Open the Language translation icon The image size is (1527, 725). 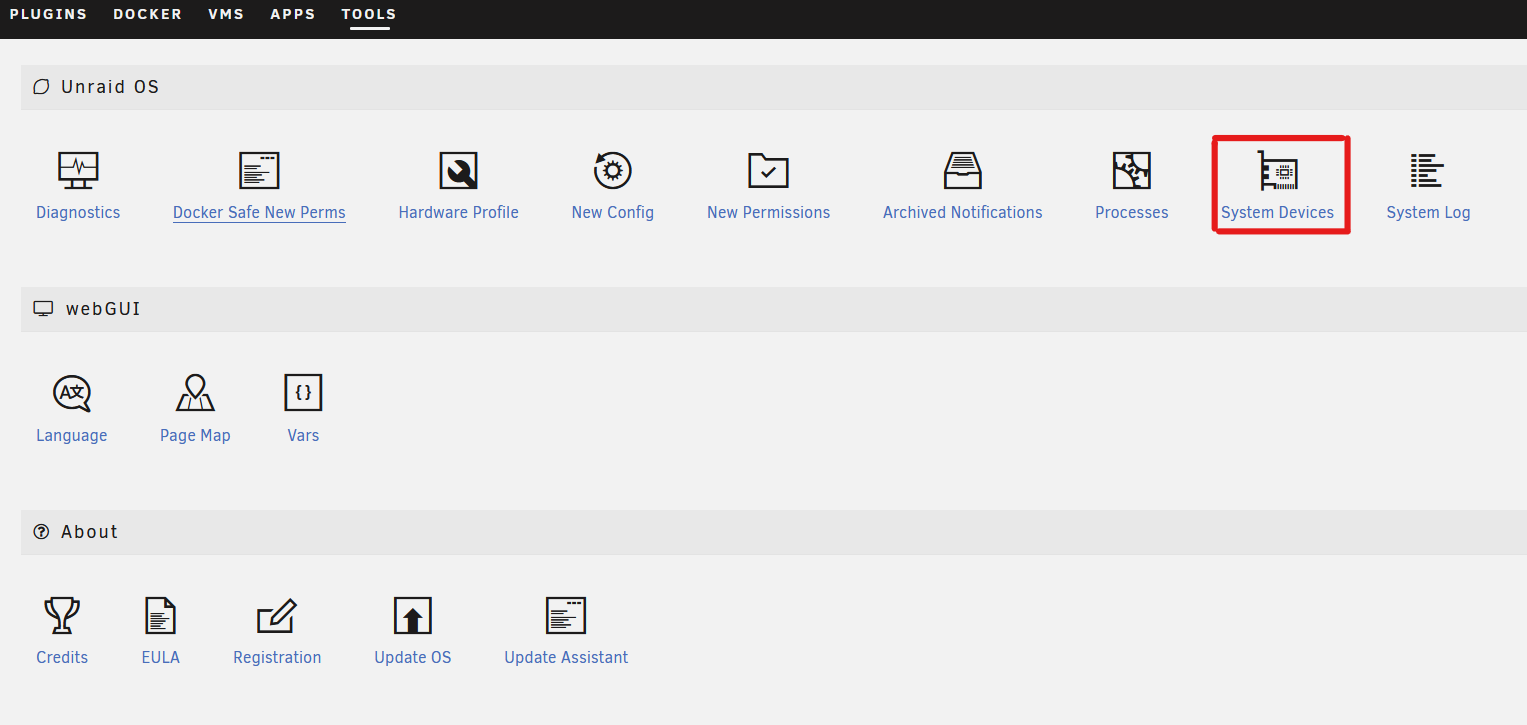pos(72,393)
